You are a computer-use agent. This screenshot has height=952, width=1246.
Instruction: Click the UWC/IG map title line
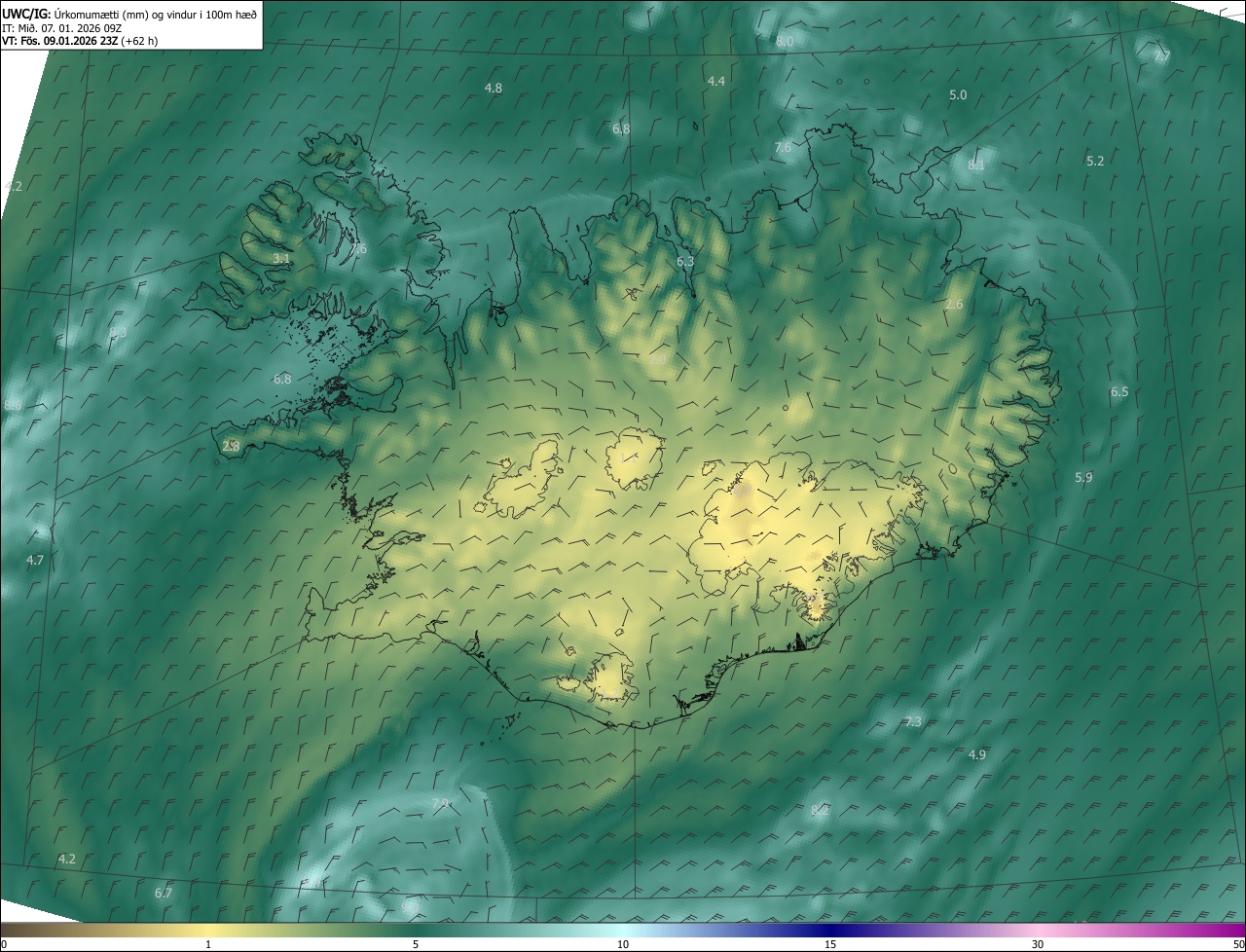129,13
